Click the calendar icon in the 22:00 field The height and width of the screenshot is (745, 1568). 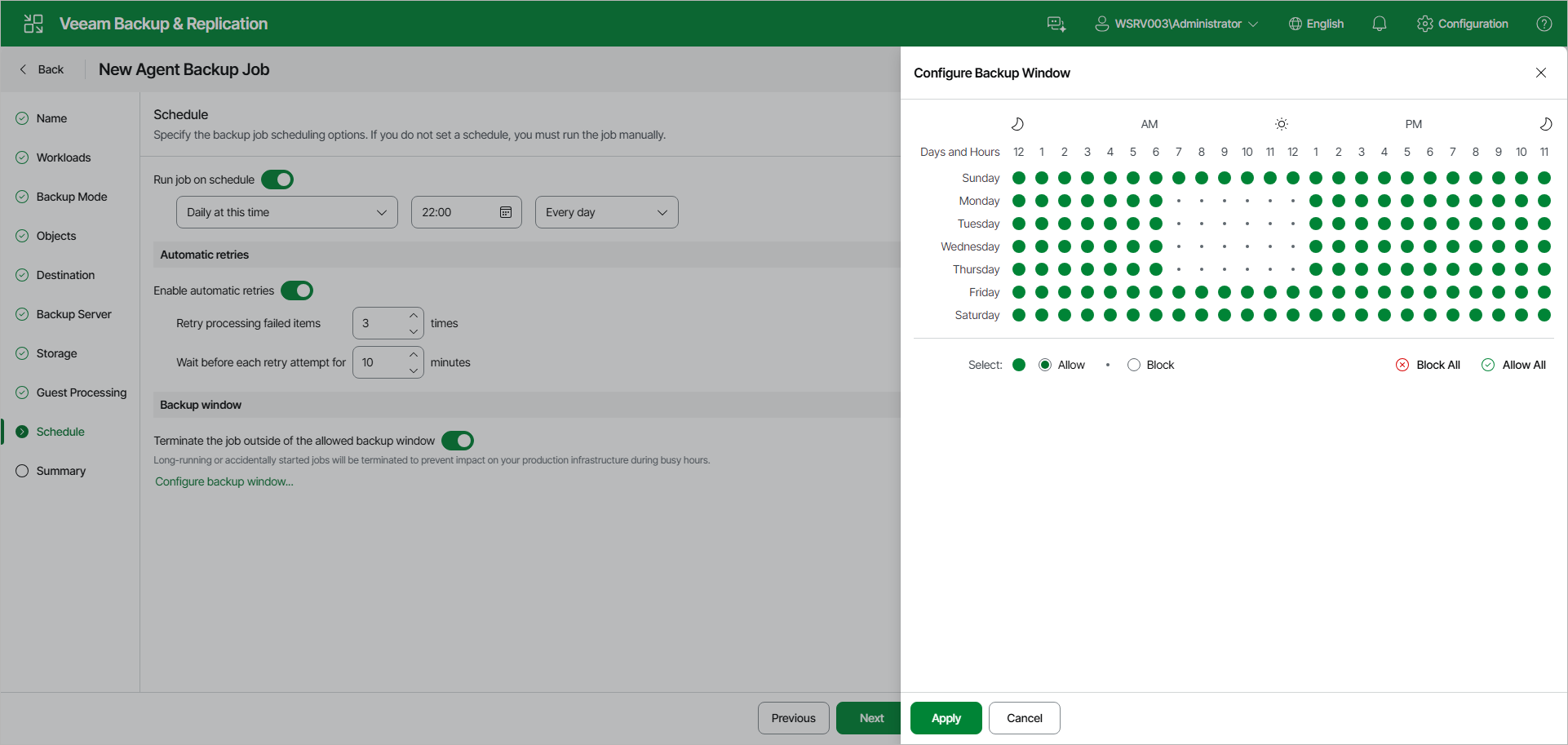click(x=506, y=212)
